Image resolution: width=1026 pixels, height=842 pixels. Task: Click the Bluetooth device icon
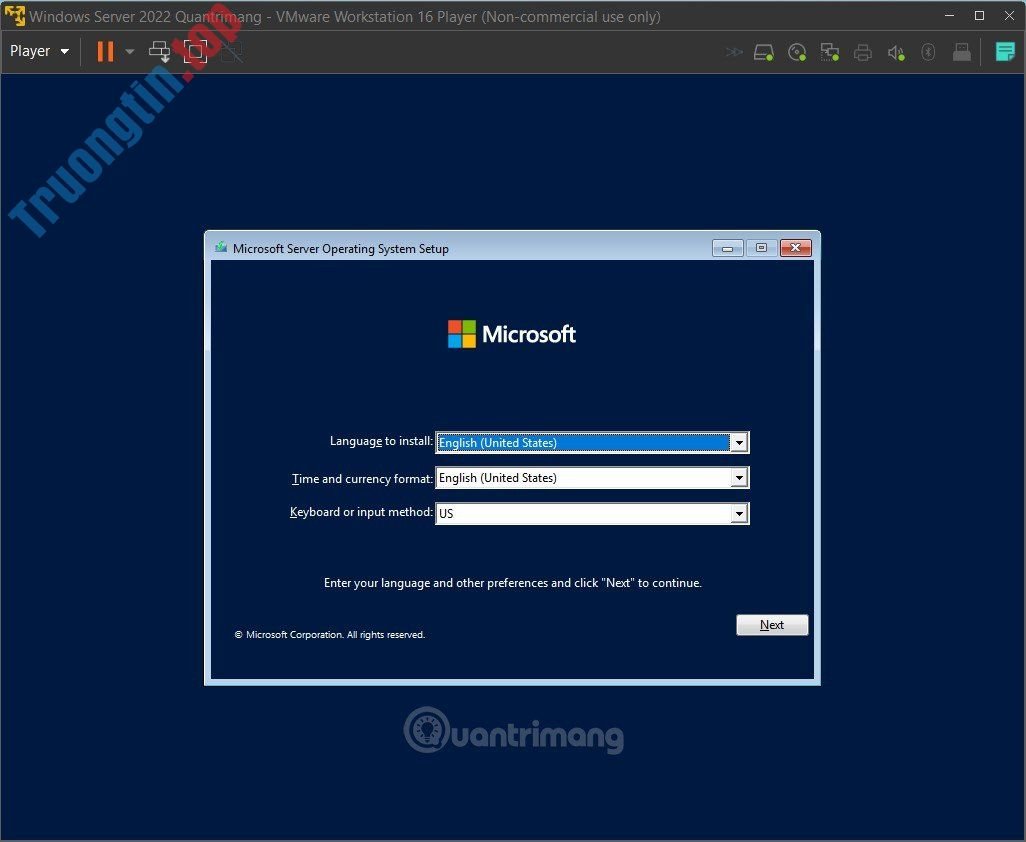[928, 51]
